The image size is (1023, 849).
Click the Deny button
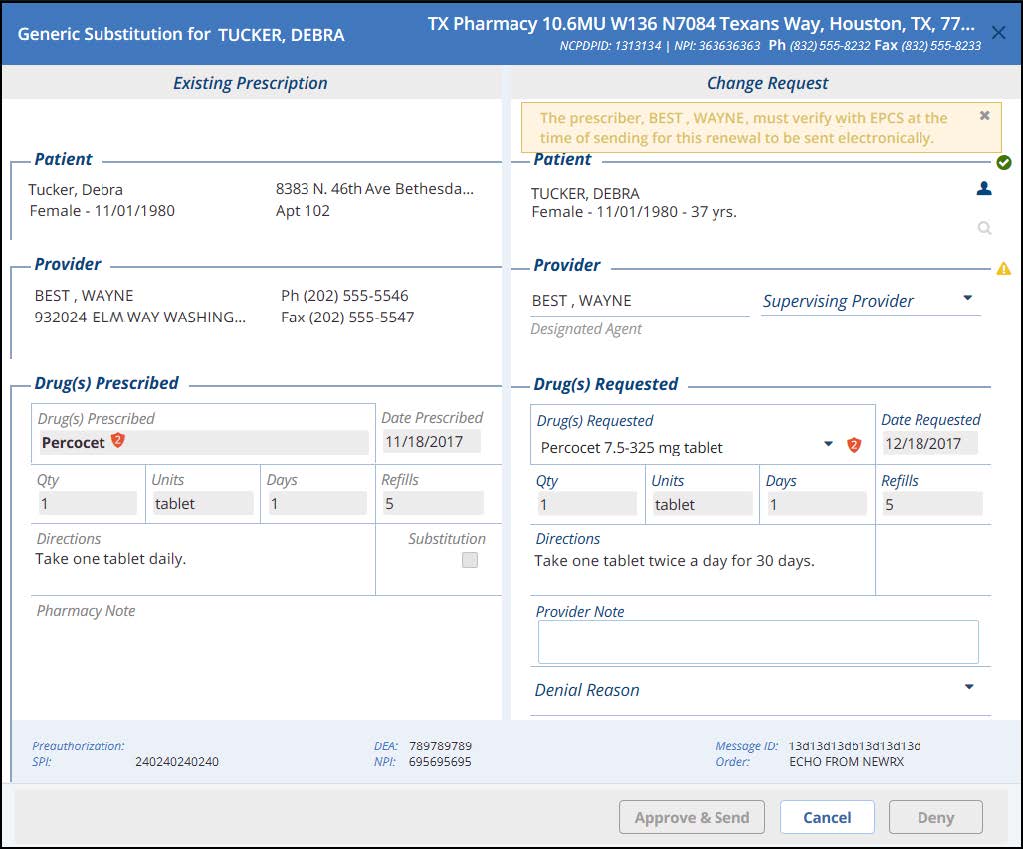(935, 817)
